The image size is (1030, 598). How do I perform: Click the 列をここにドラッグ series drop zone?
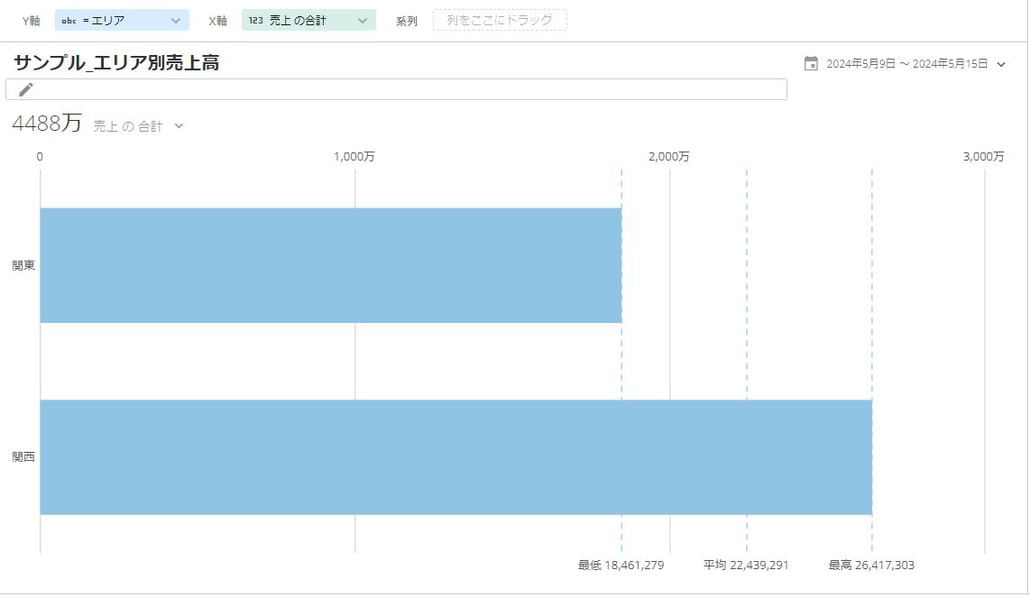pos(500,20)
